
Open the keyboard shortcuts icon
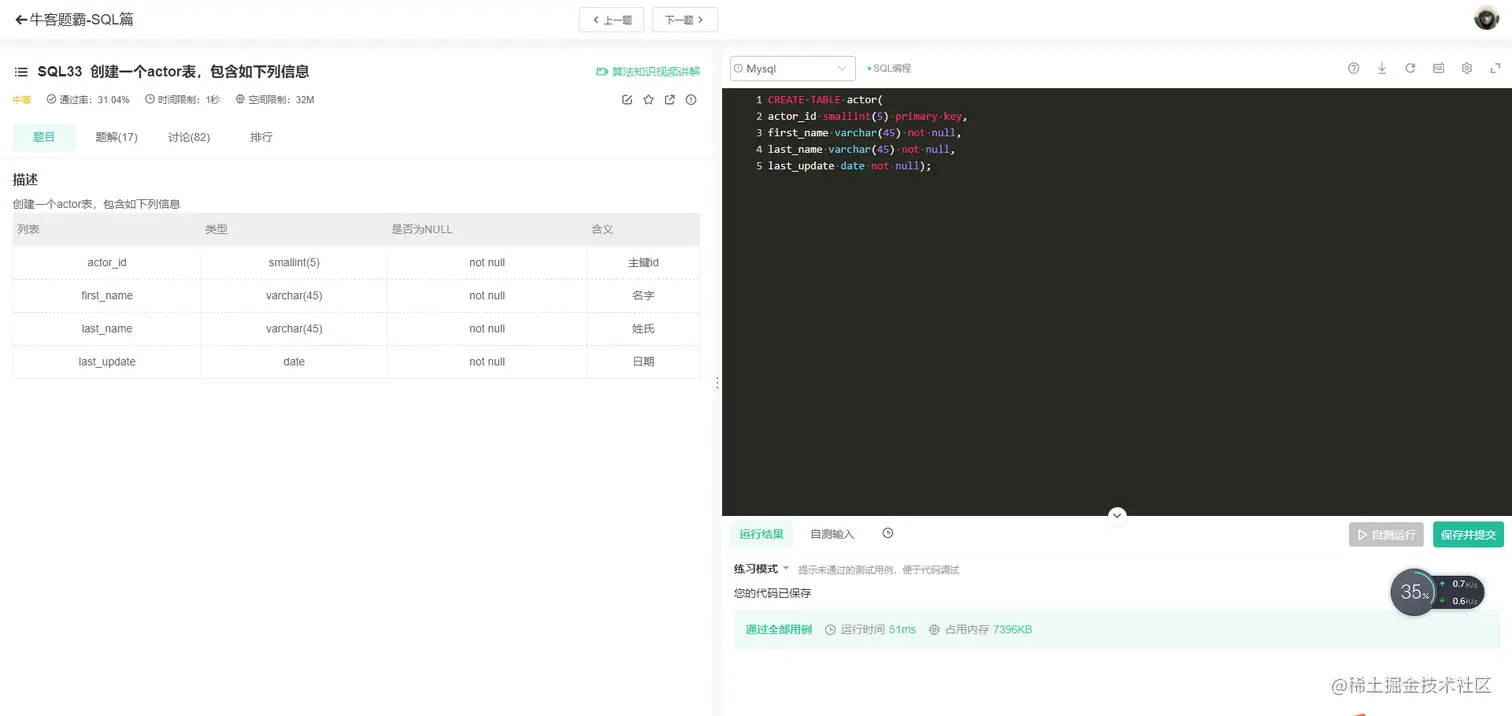pos(1438,68)
